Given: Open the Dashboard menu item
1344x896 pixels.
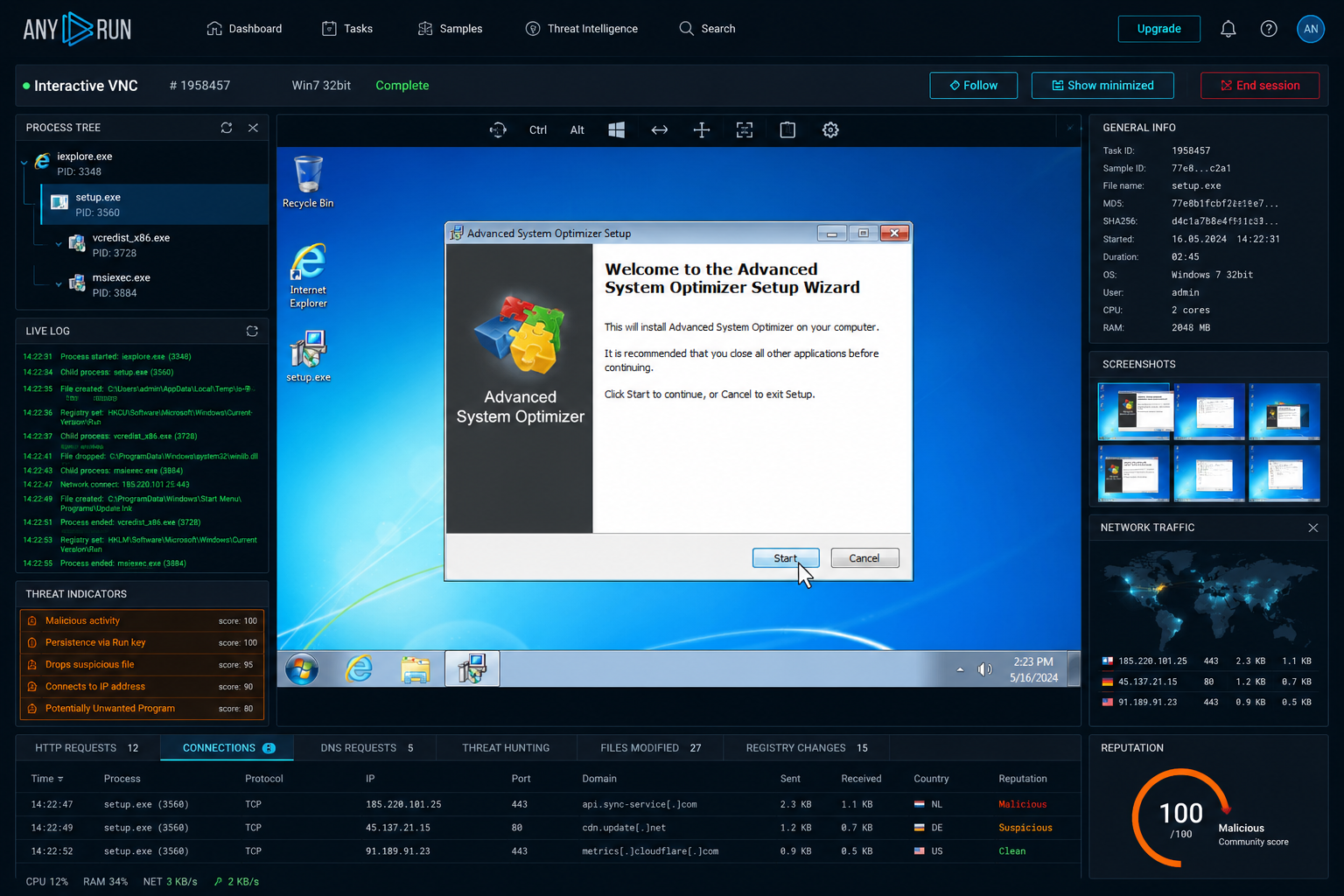Looking at the screenshot, I should click(244, 29).
